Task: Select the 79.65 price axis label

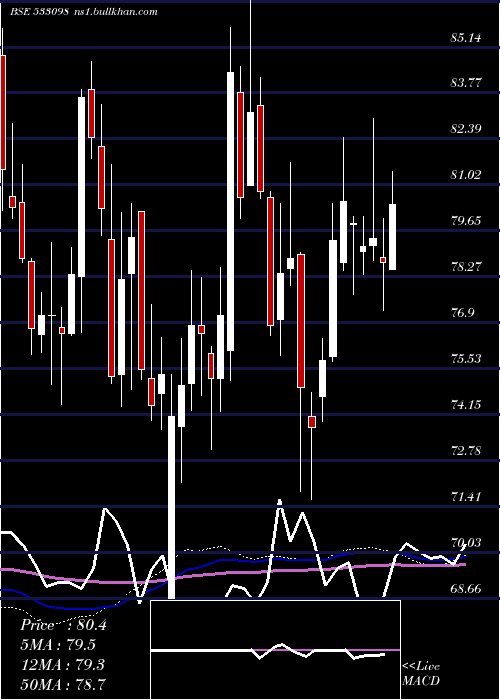Action: click(x=466, y=221)
